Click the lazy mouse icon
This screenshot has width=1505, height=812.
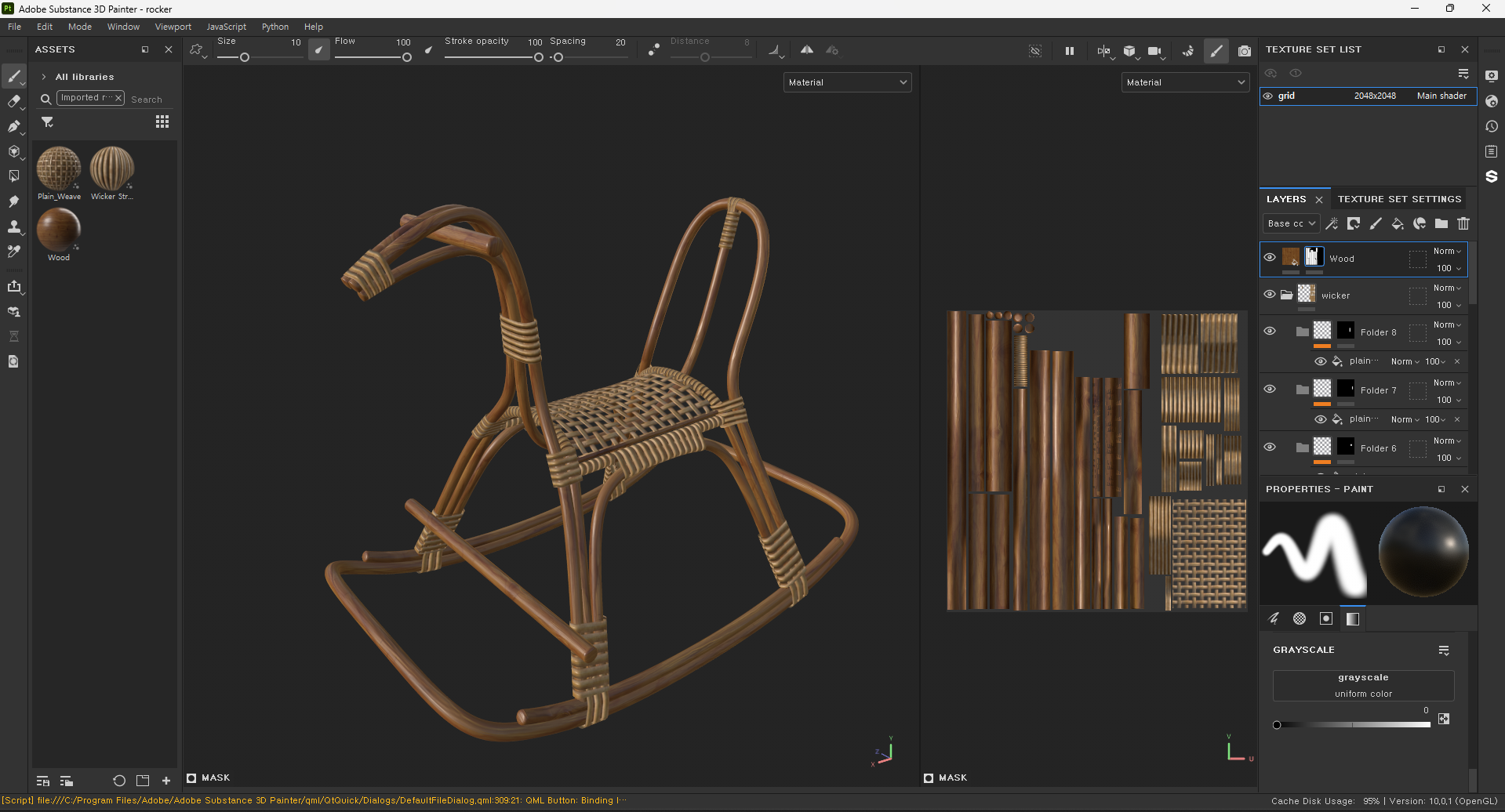pos(653,50)
